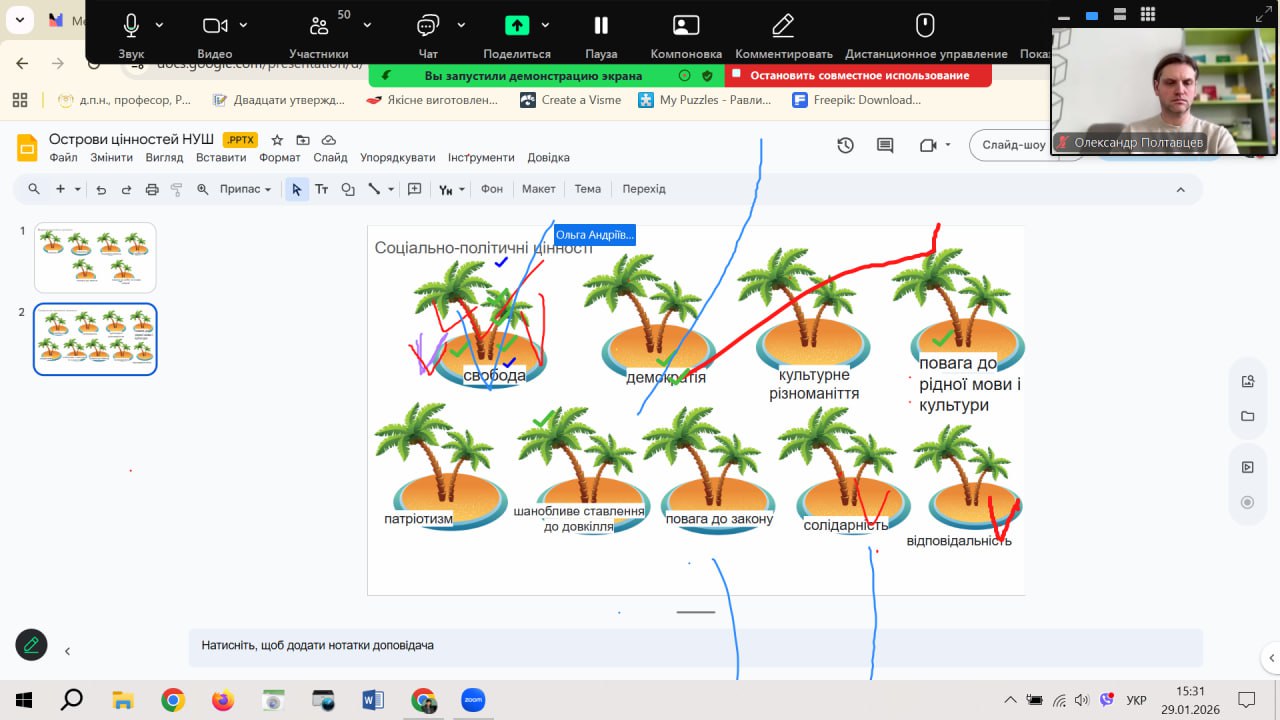Pause screen sharing with the Пауза button
Viewport: 1280px width, 720px height.
pos(600,27)
